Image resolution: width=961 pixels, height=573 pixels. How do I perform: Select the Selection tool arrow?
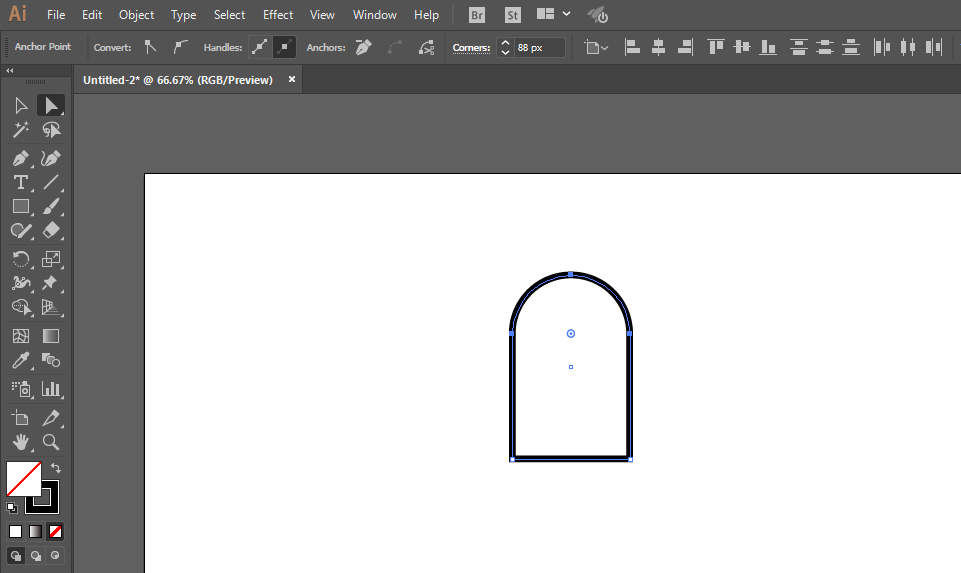click(21, 105)
